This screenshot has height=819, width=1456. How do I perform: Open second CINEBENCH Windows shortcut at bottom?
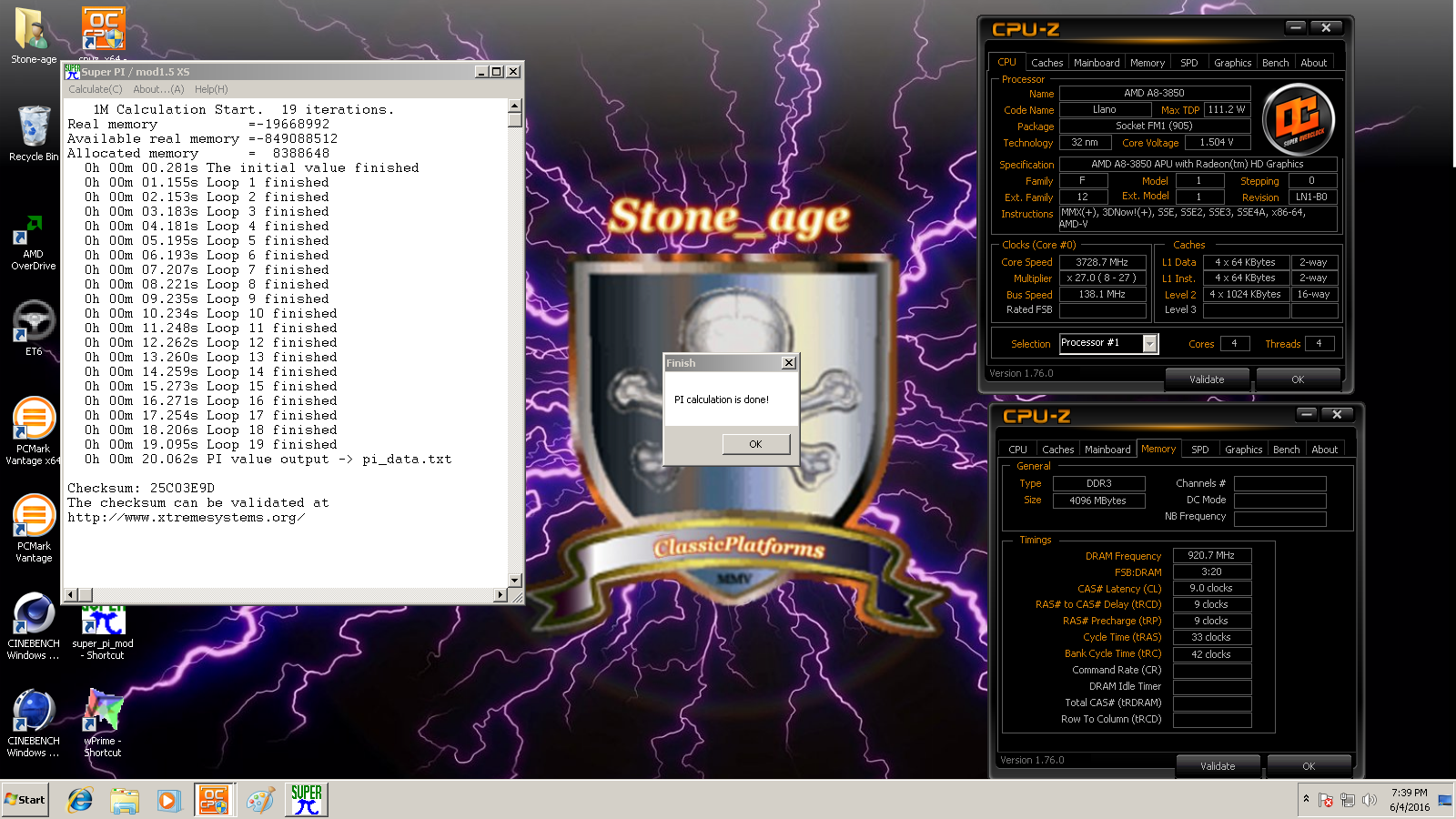34,723
